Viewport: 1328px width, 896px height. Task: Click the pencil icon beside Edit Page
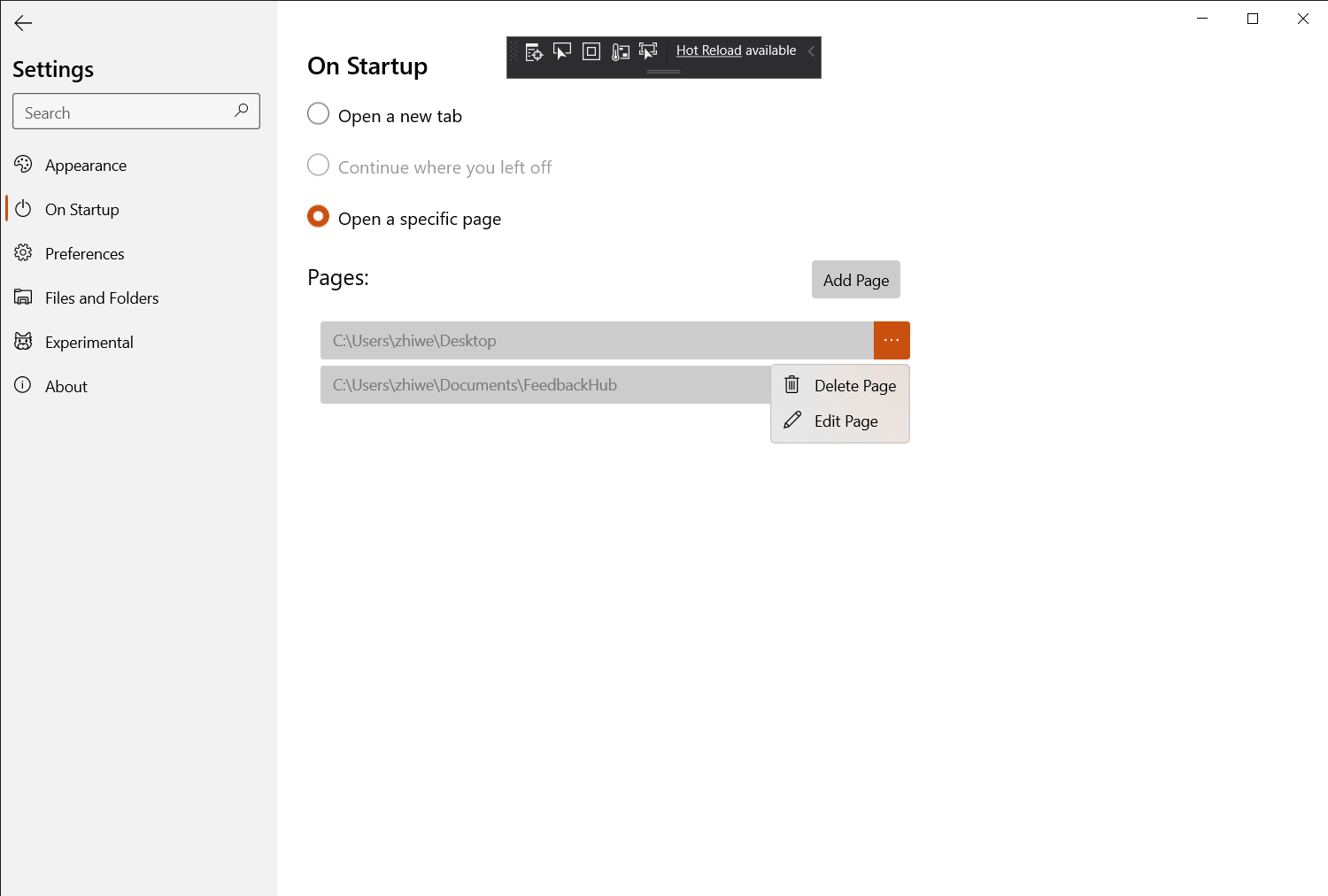tap(792, 420)
